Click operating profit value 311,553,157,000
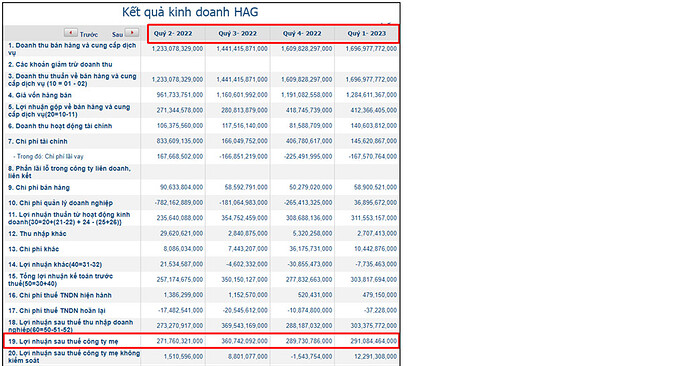Image resolution: width=690 pixels, height=366 pixels. (374, 218)
